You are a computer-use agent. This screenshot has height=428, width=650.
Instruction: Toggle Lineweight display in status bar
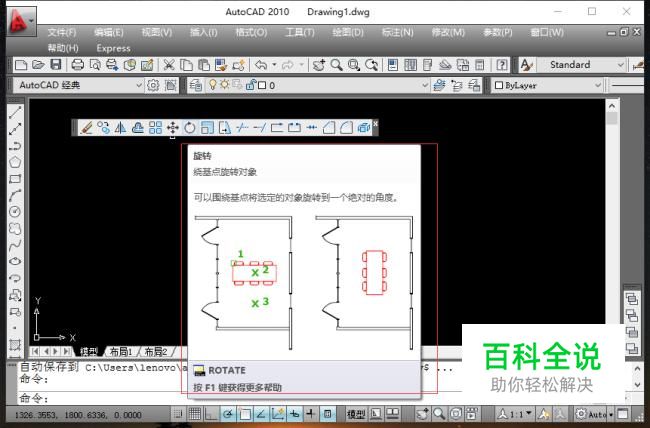[x=311, y=413]
